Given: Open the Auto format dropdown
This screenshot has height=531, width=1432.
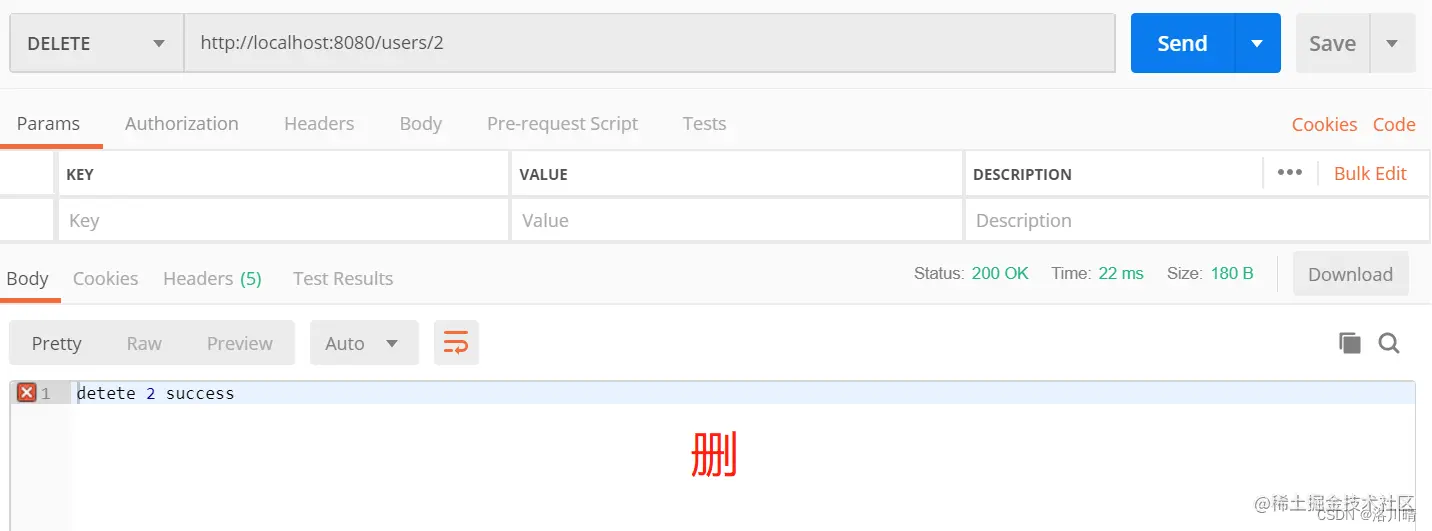Looking at the screenshot, I should (362, 343).
